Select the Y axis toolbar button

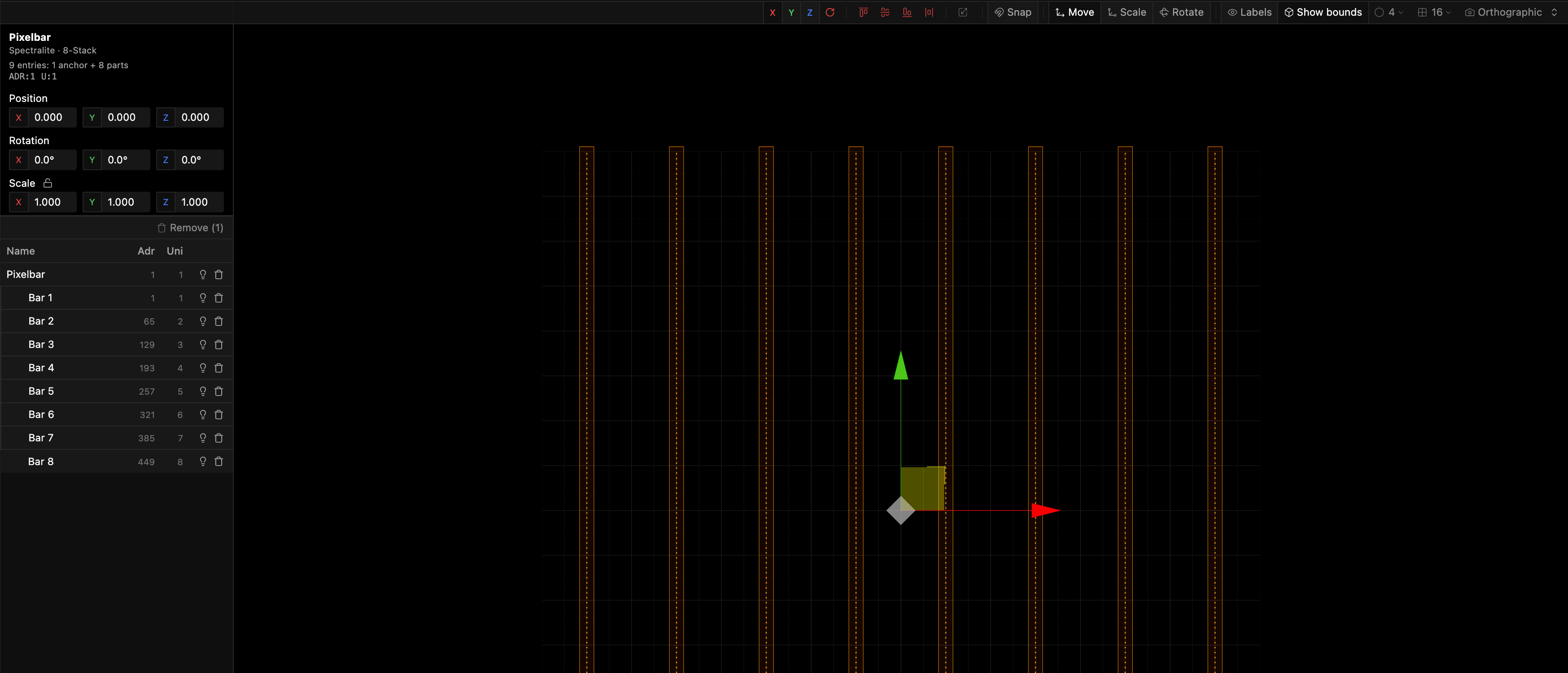tap(791, 12)
